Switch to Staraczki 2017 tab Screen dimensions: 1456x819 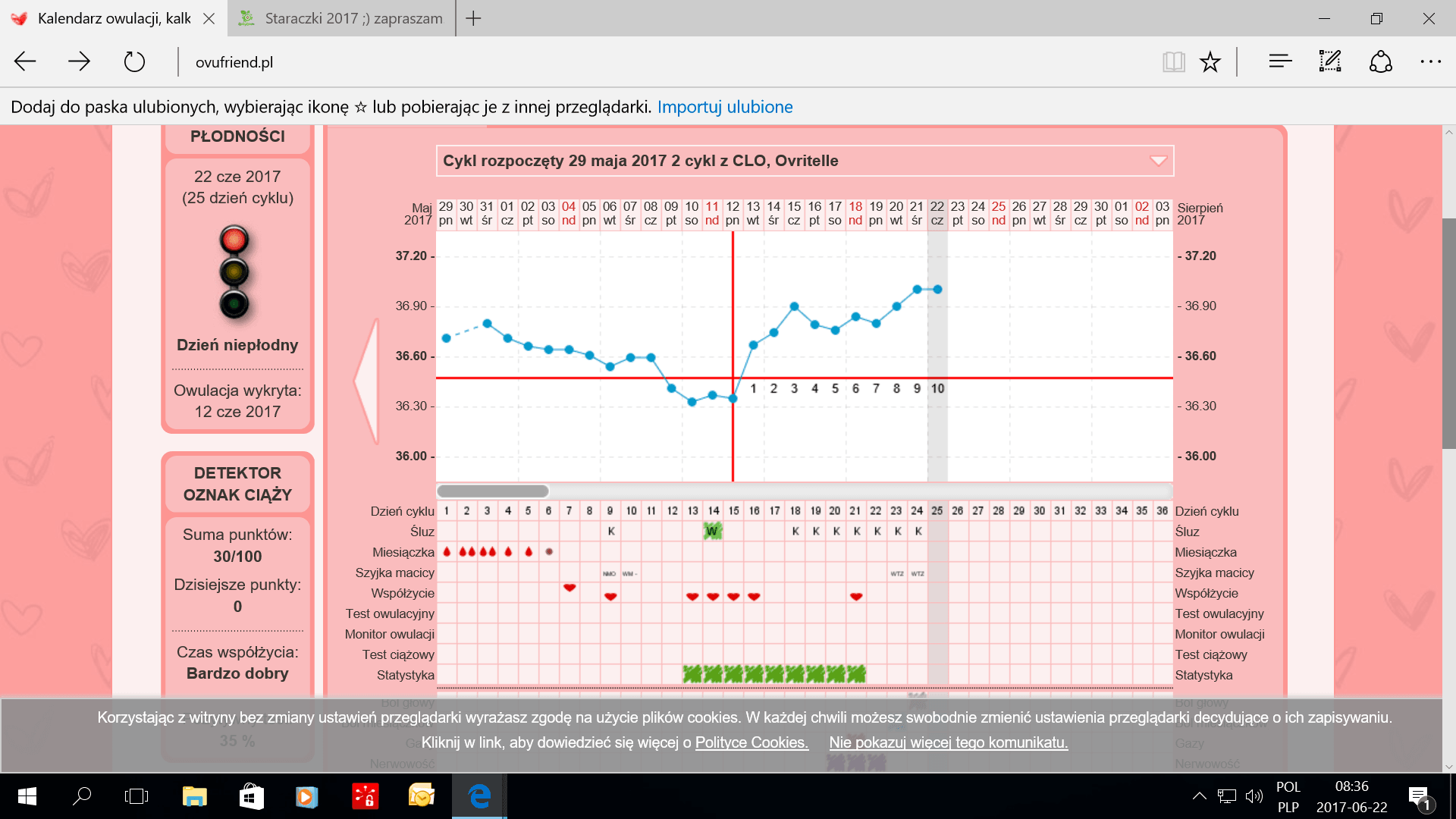[x=341, y=18]
